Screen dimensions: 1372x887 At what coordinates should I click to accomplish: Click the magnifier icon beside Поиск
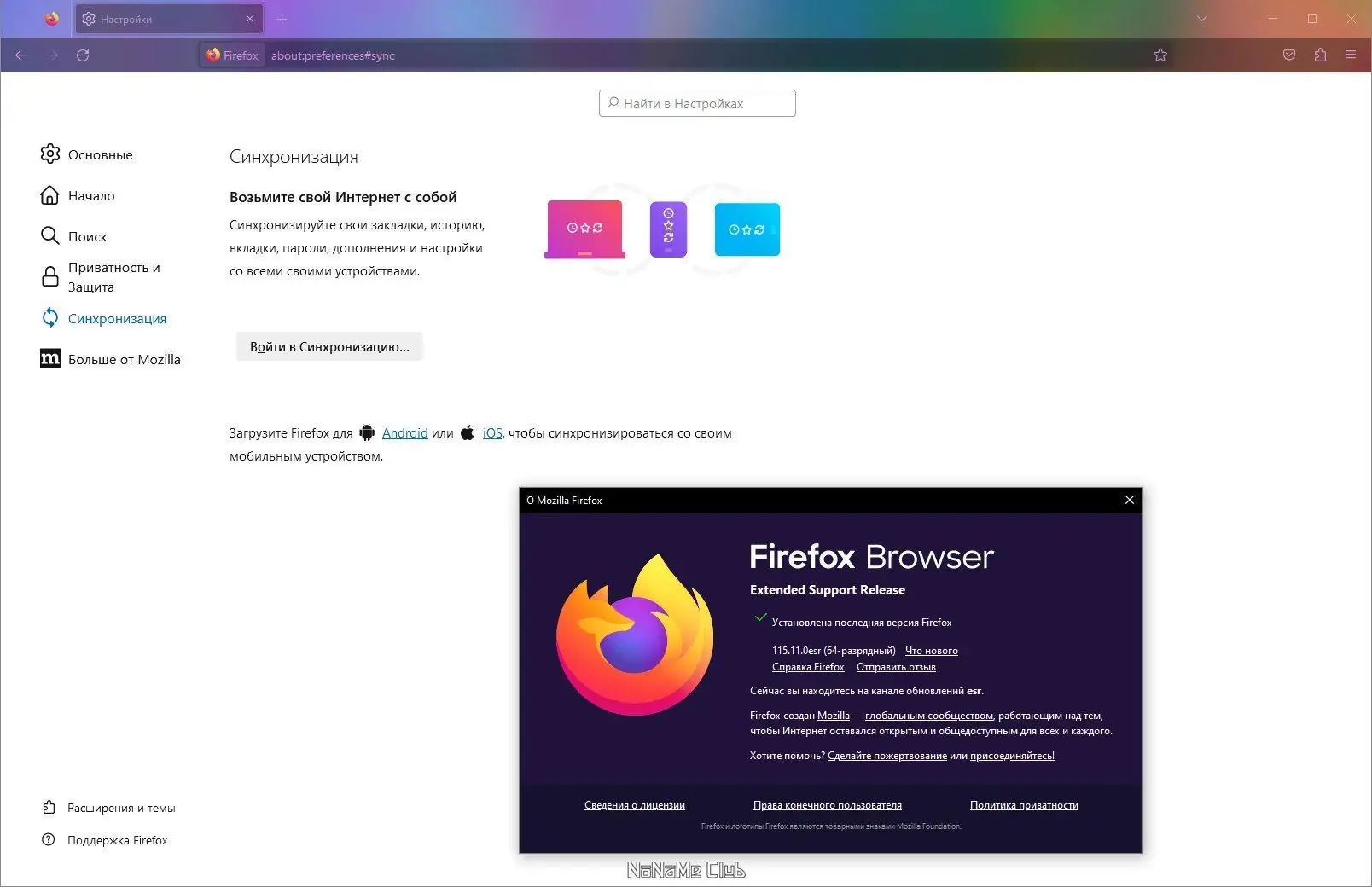tap(50, 235)
